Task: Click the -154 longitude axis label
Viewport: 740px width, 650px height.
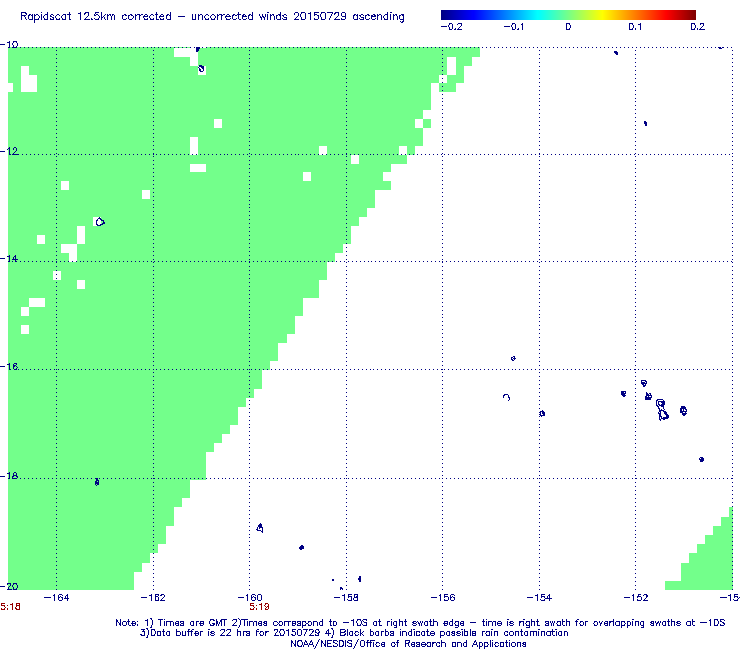Action: point(539,598)
